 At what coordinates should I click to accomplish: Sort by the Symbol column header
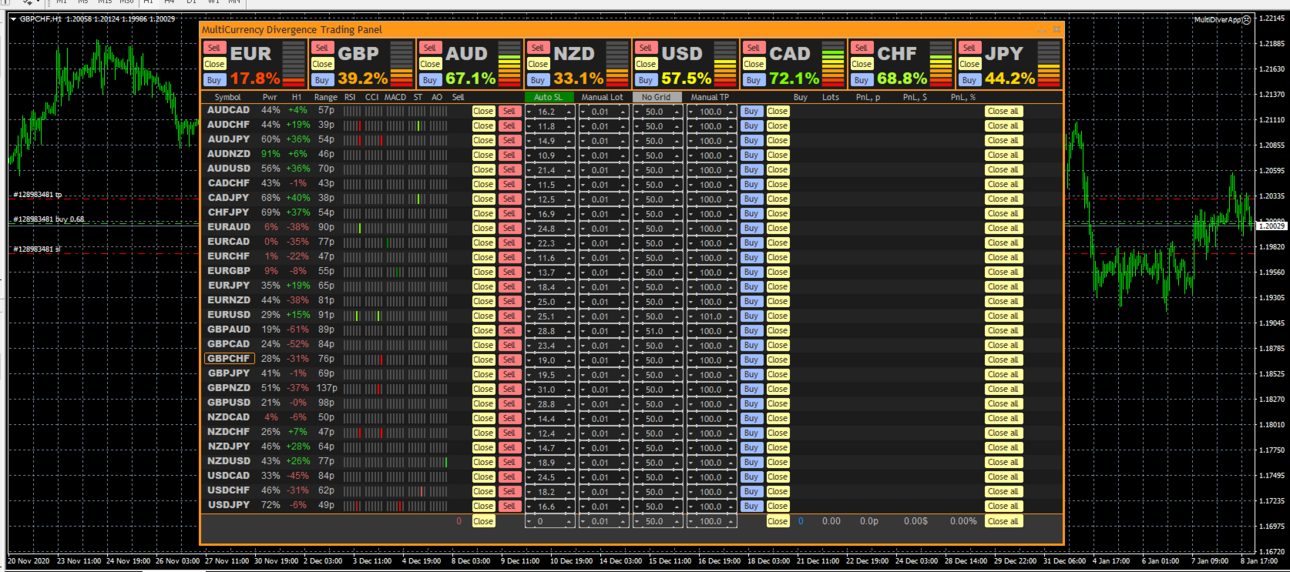coord(228,97)
